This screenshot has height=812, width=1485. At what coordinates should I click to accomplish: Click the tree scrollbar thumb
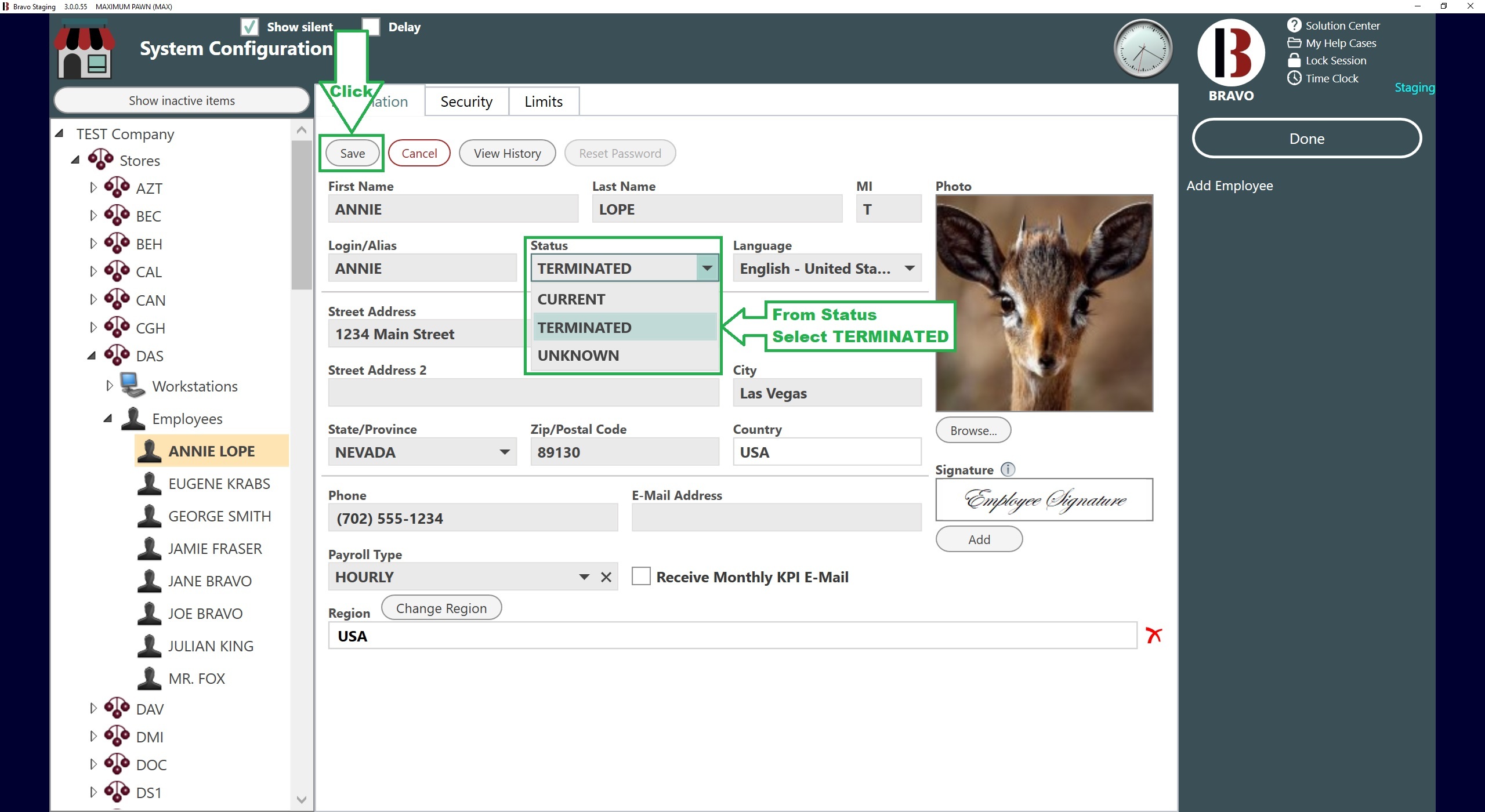pos(301,215)
